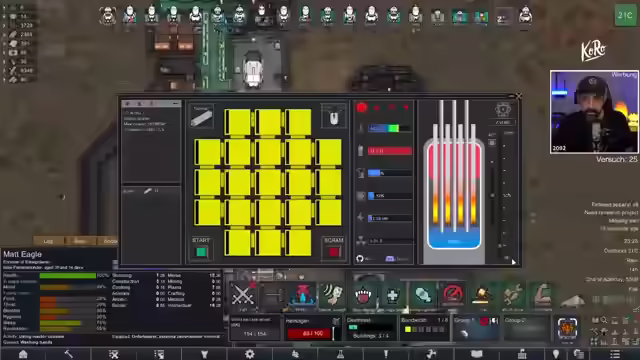Screen dimensions: 640x360
Task: Select mech Group 1 box
Action: click(x=476, y=328)
